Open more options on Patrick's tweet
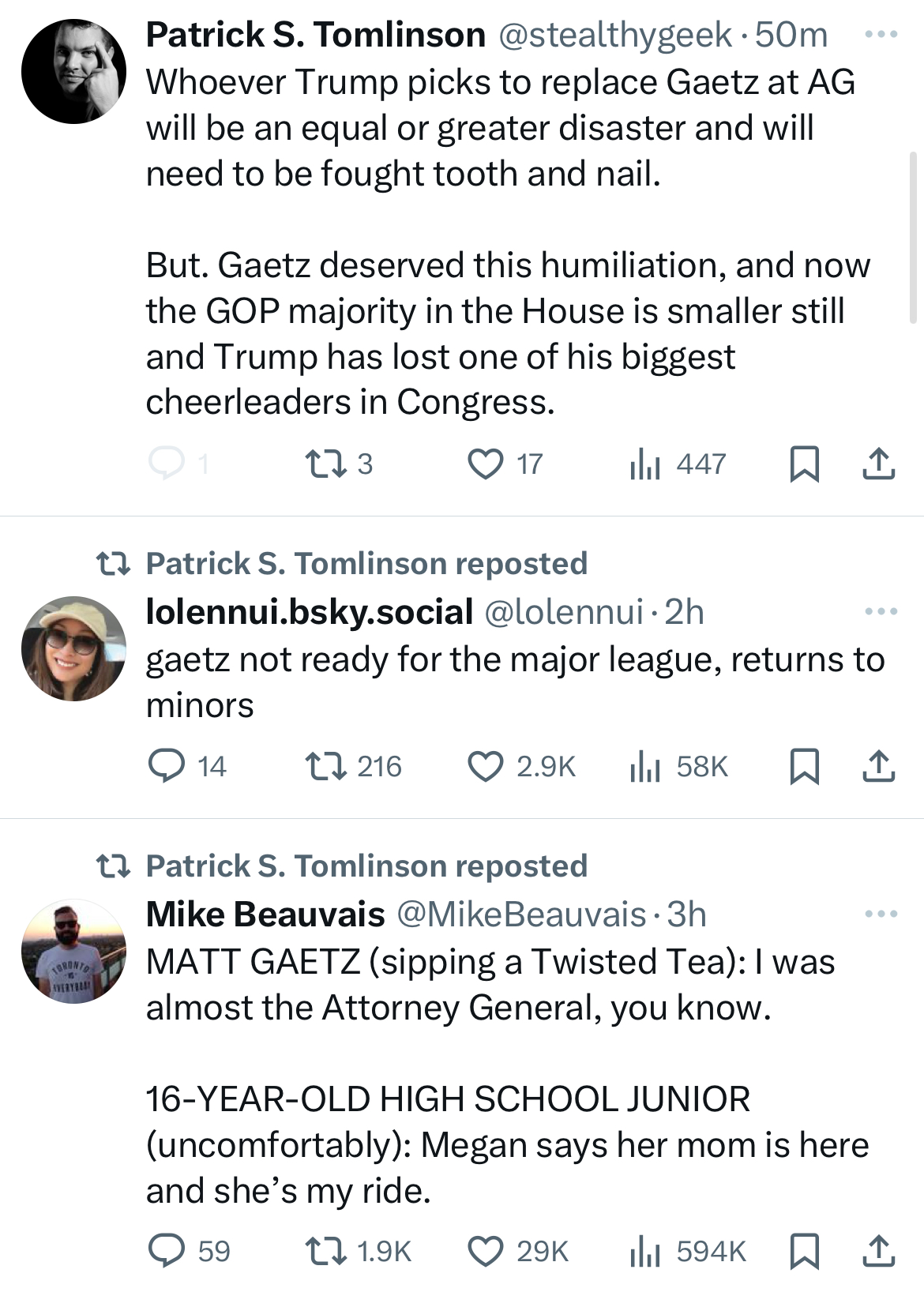The image size is (924, 1292). (881, 35)
